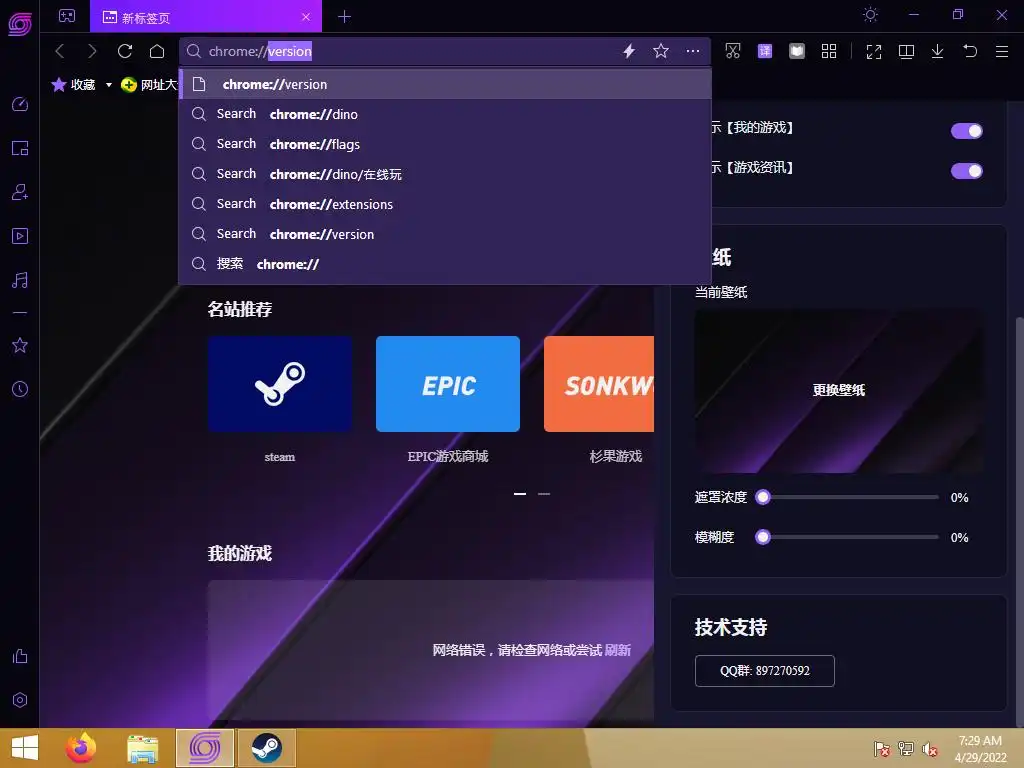The width and height of the screenshot is (1024, 768).
Task: Click the muted volume tray icon
Action: tap(930, 749)
